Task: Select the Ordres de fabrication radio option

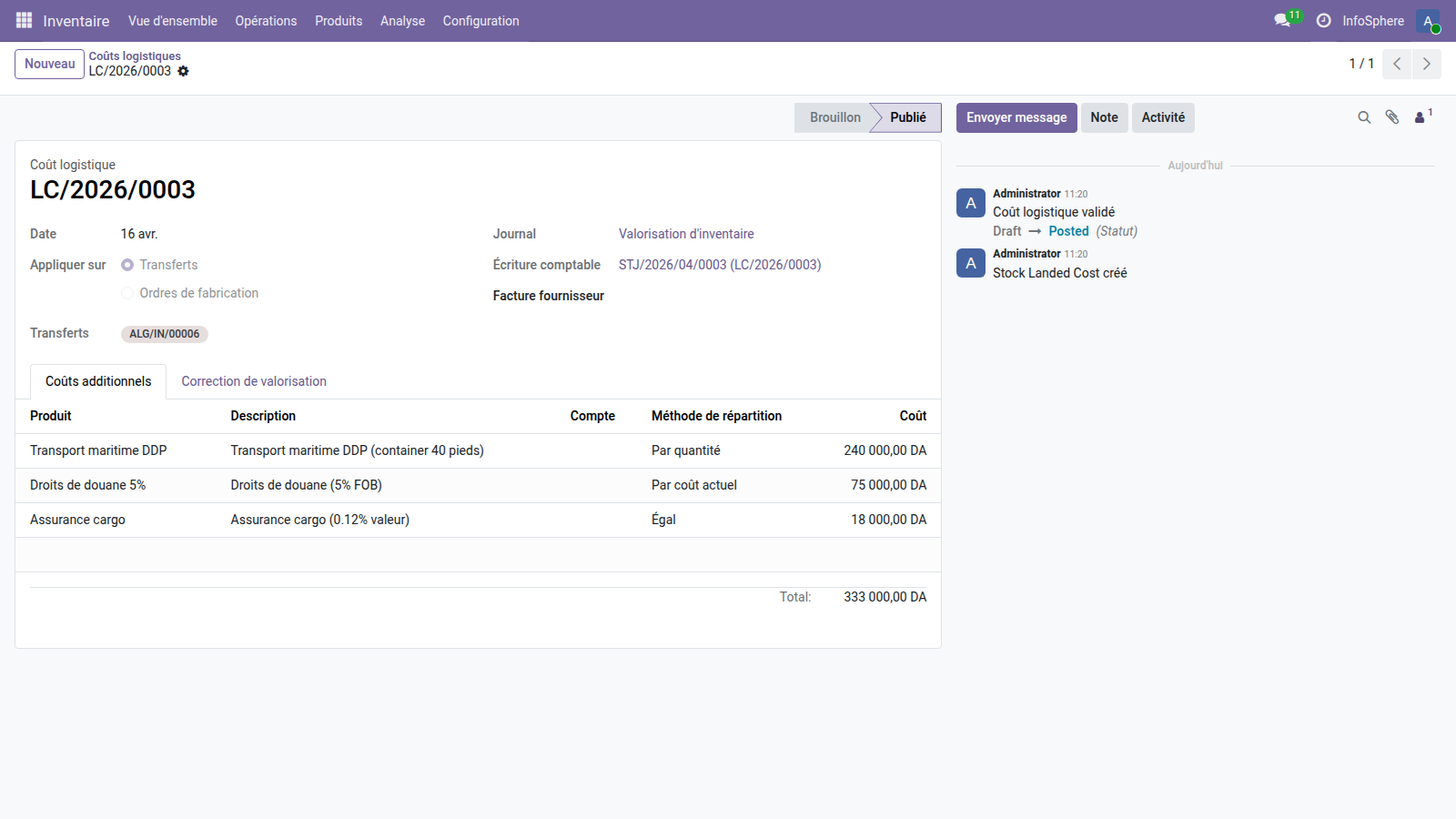Action: pyautogui.click(x=127, y=293)
